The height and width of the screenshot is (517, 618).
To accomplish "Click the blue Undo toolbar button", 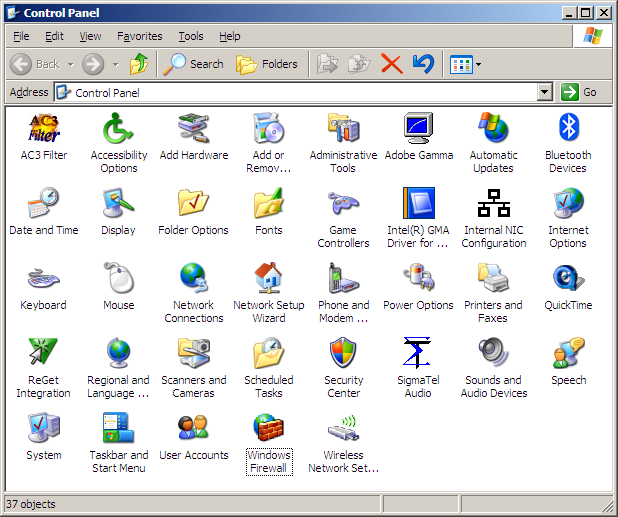I will click(424, 64).
